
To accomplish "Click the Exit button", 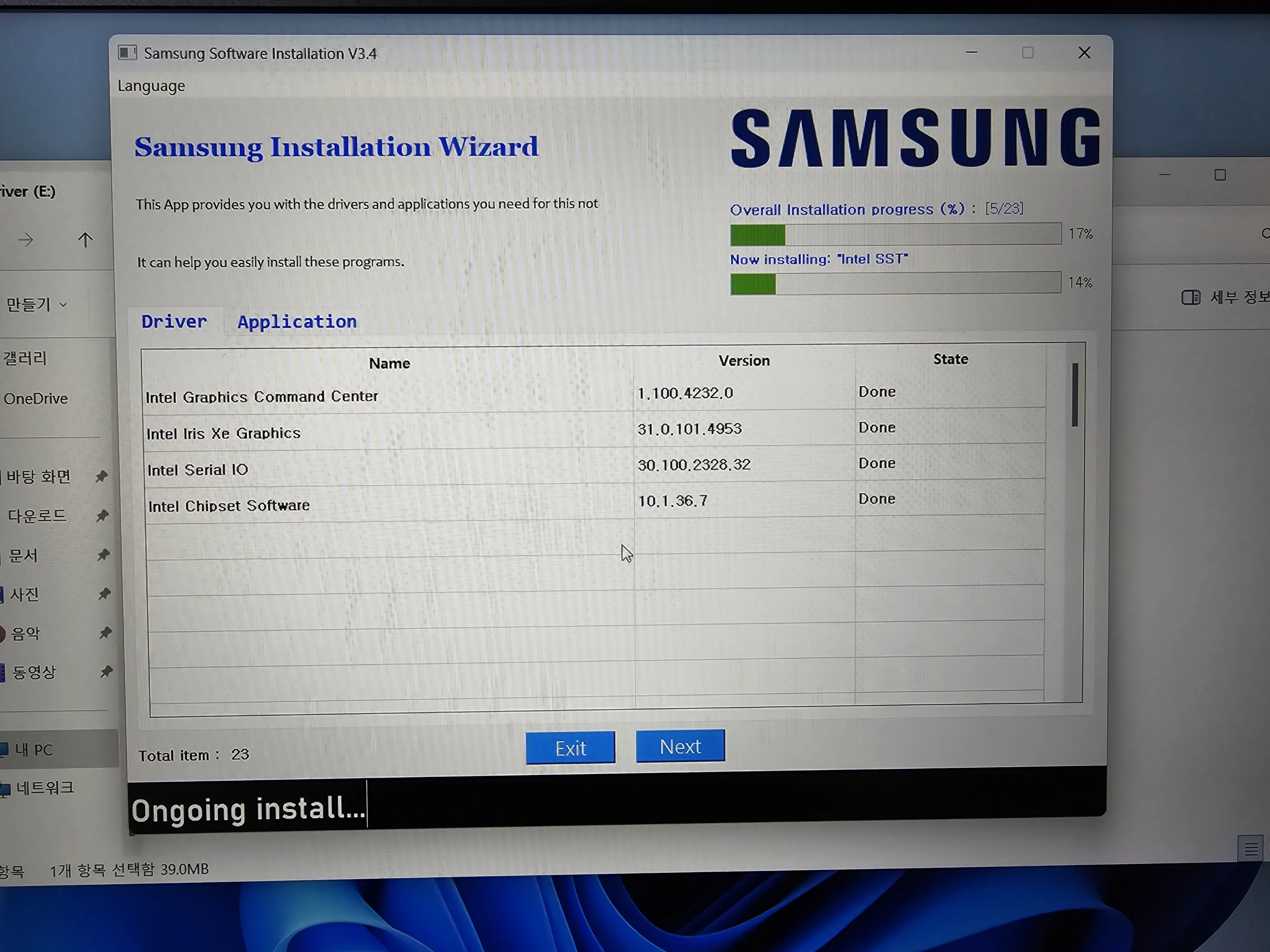I will [x=570, y=748].
